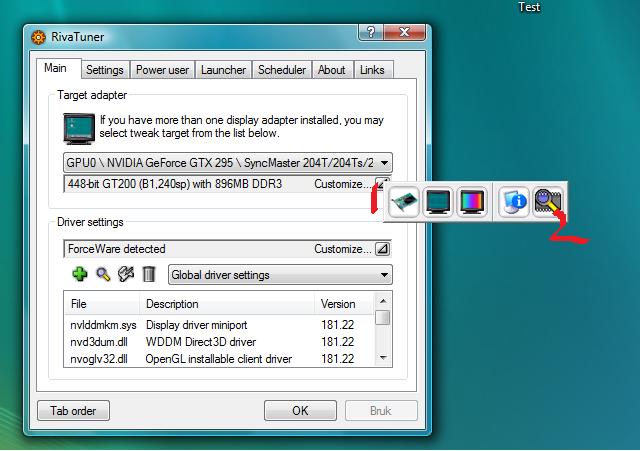Click the question mark help button
Screen dimensions: 640x451
click(x=371, y=32)
